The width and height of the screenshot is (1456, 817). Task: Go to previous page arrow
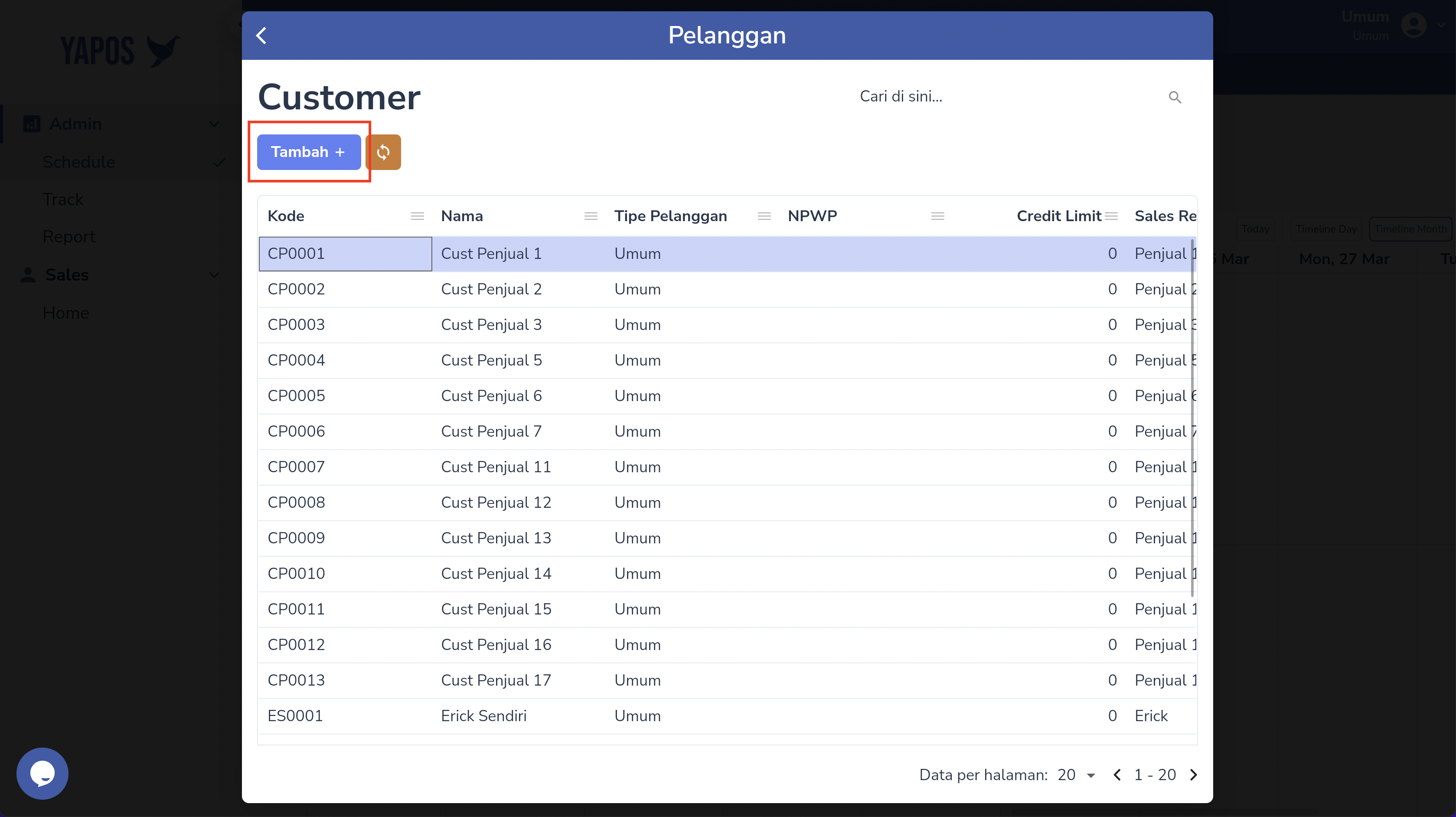point(1117,775)
